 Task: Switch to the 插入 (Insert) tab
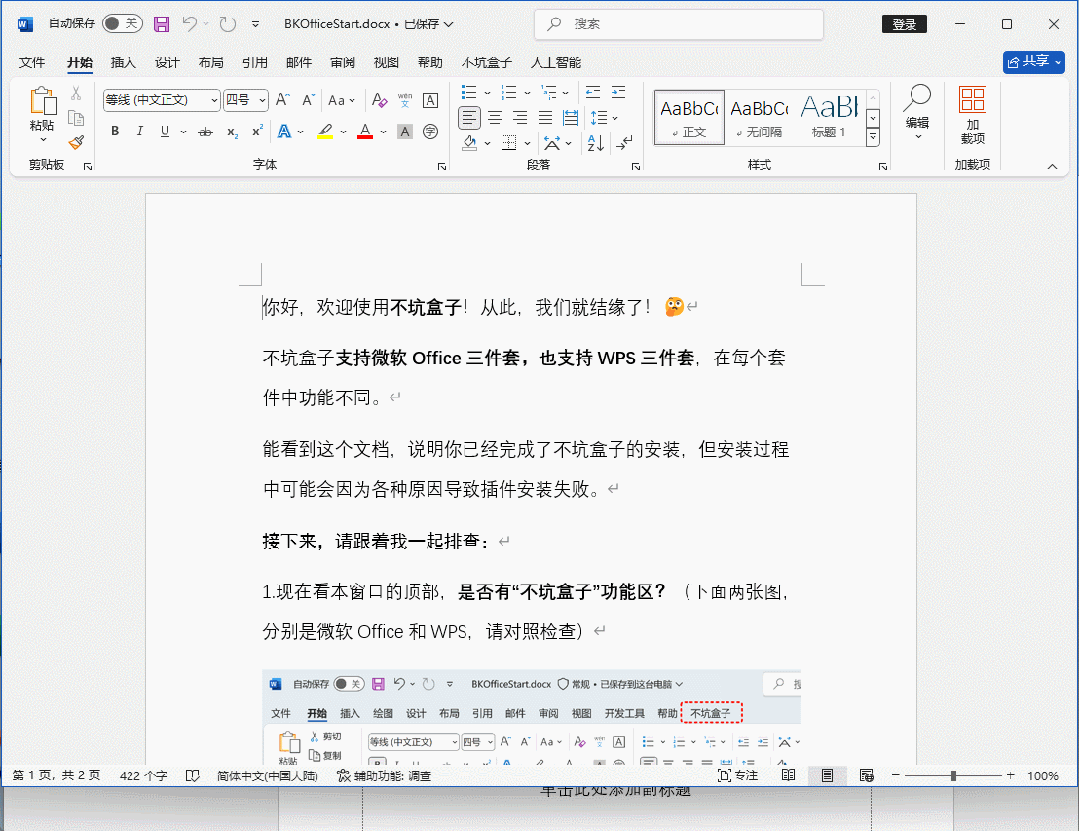point(123,63)
